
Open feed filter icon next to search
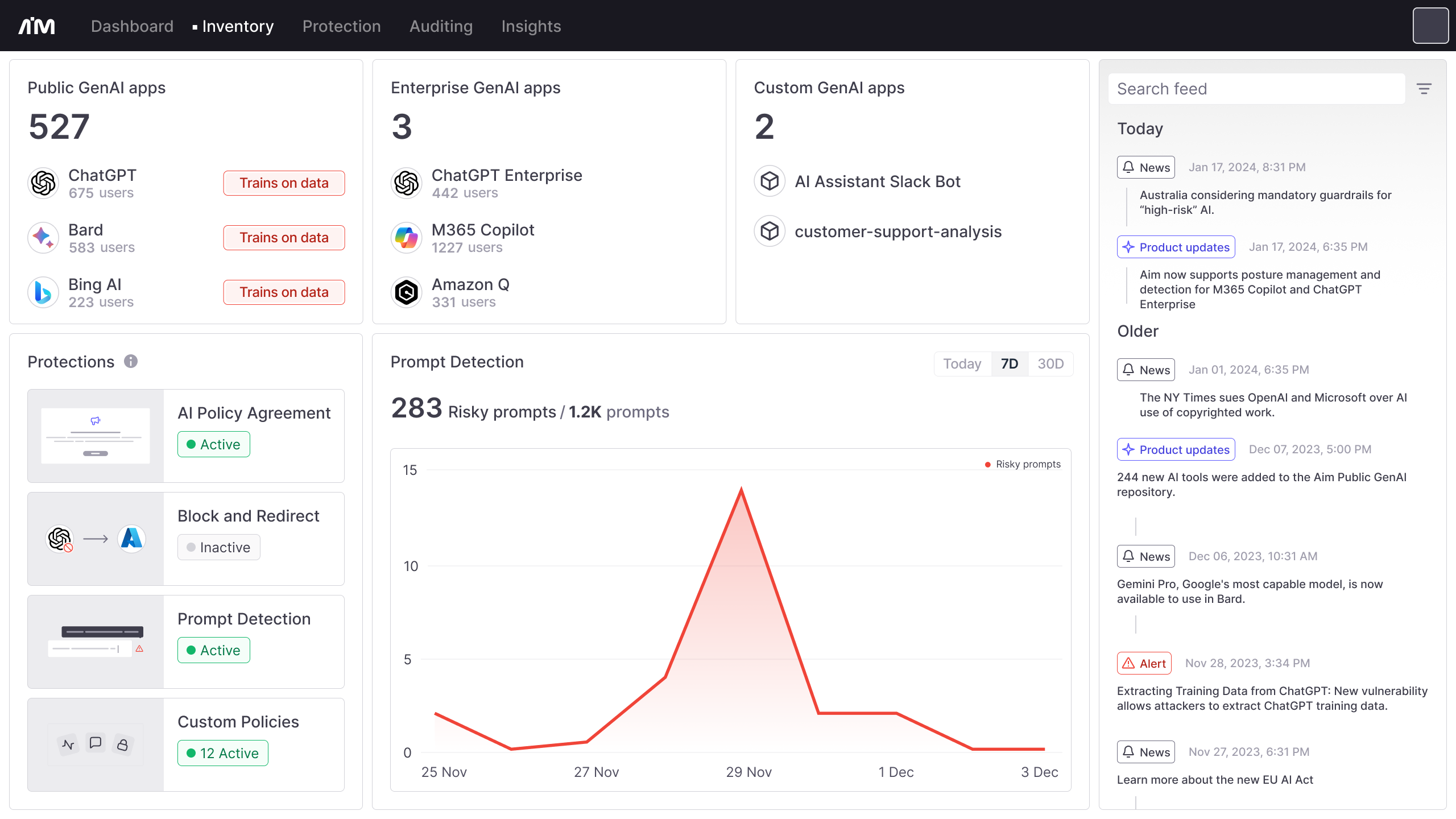(x=1424, y=89)
